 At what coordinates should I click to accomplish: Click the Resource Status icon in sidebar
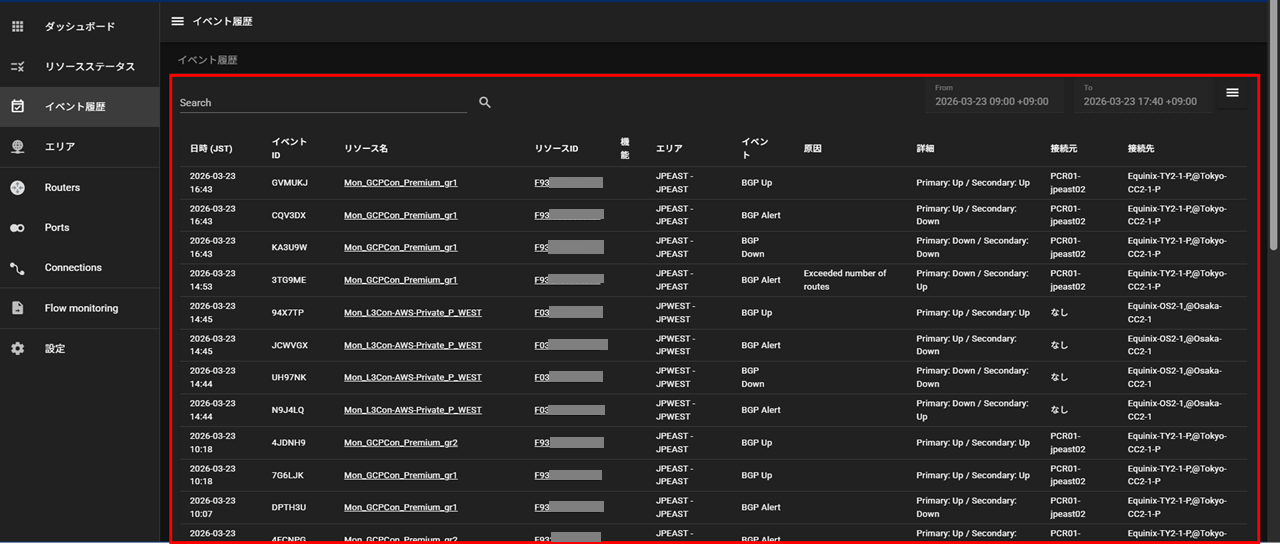[x=17, y=67]
